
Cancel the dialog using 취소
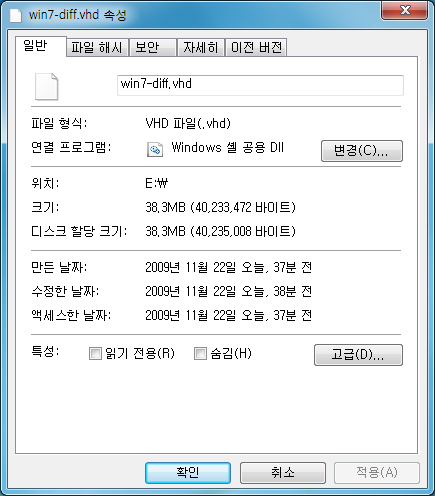coord(283,473)
